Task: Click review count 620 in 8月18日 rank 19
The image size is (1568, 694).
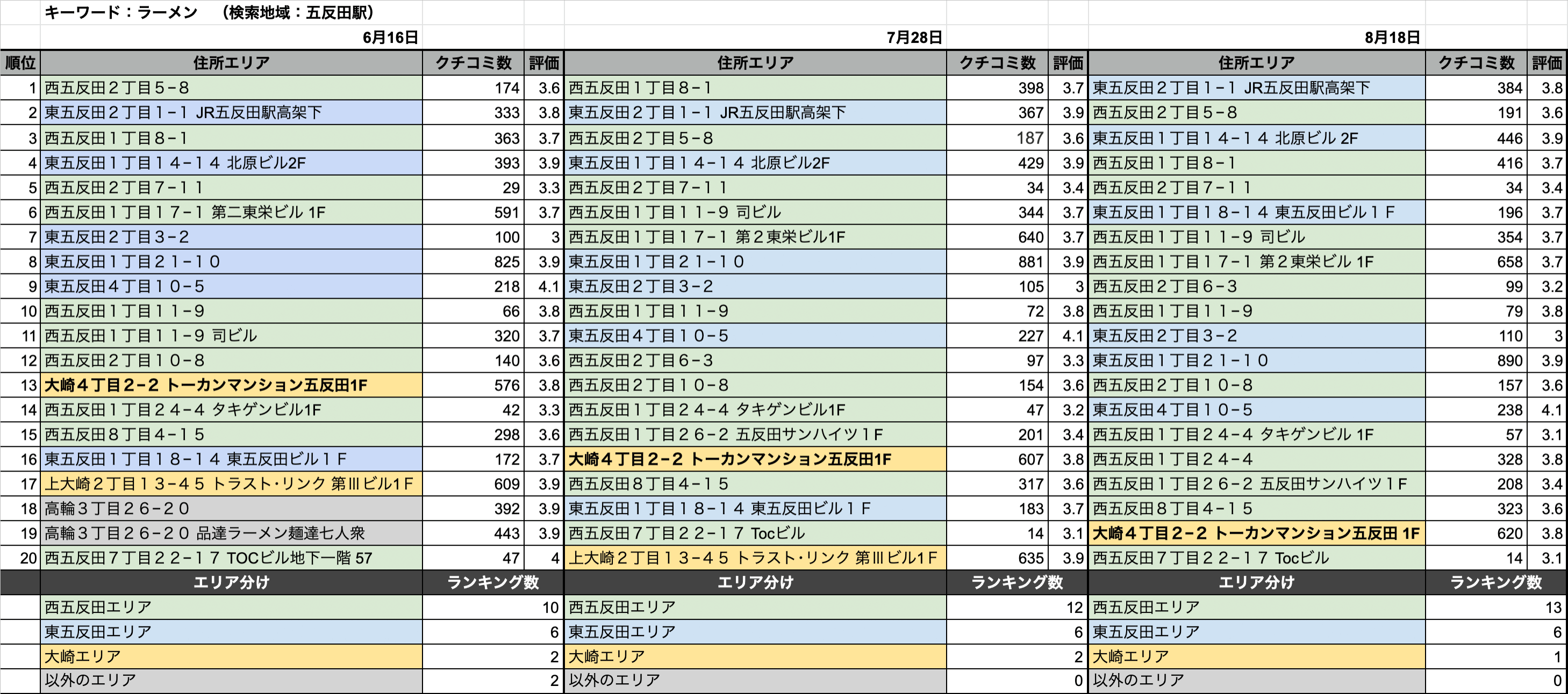Action: click(x=1476, y=534)
